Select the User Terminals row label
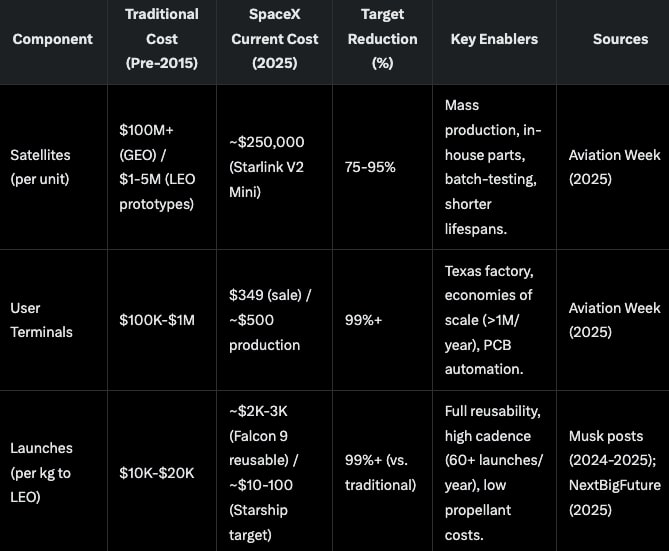This screenshot has height=551, width=669. pos(42,320)
